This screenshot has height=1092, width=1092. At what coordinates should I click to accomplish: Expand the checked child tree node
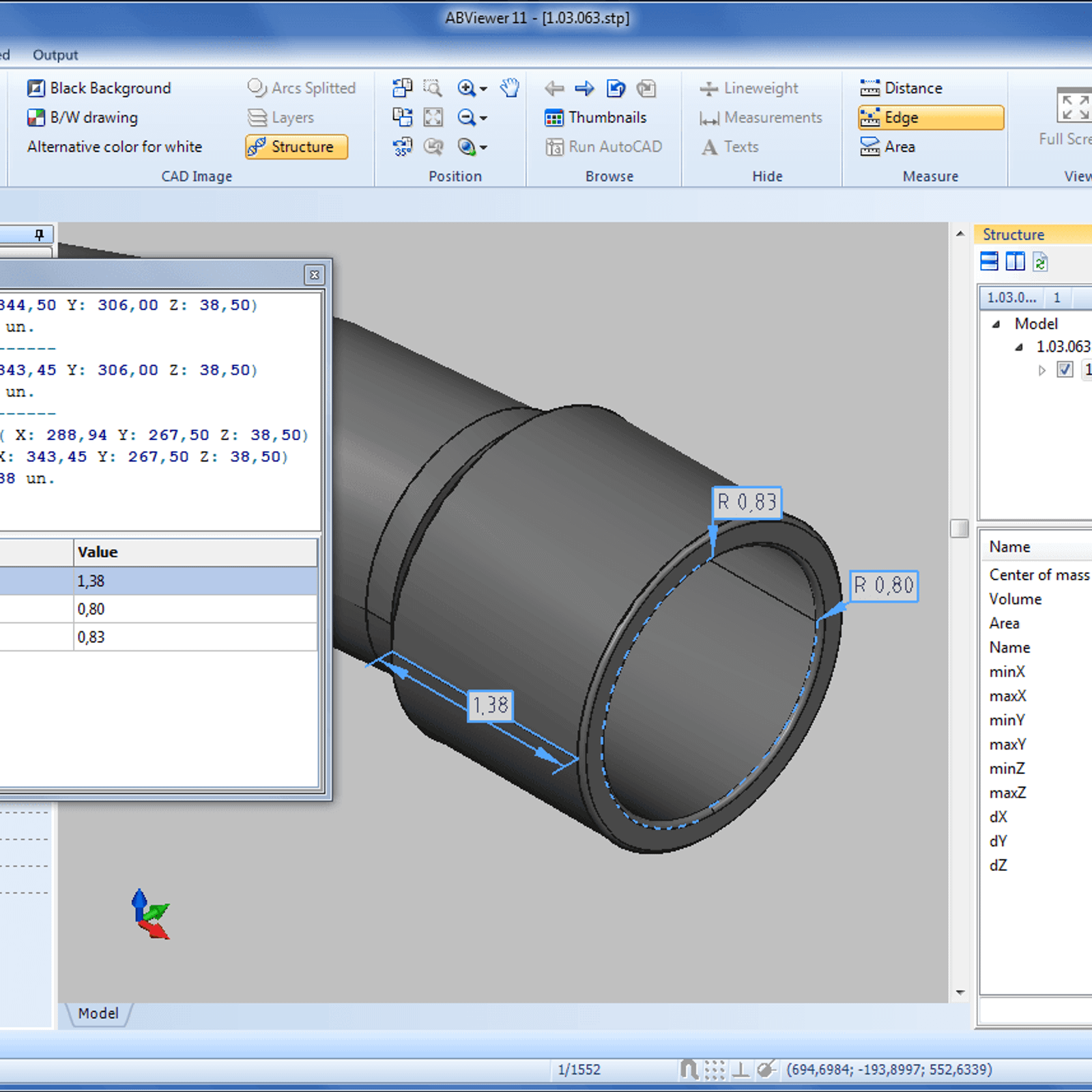[1041, 371]
